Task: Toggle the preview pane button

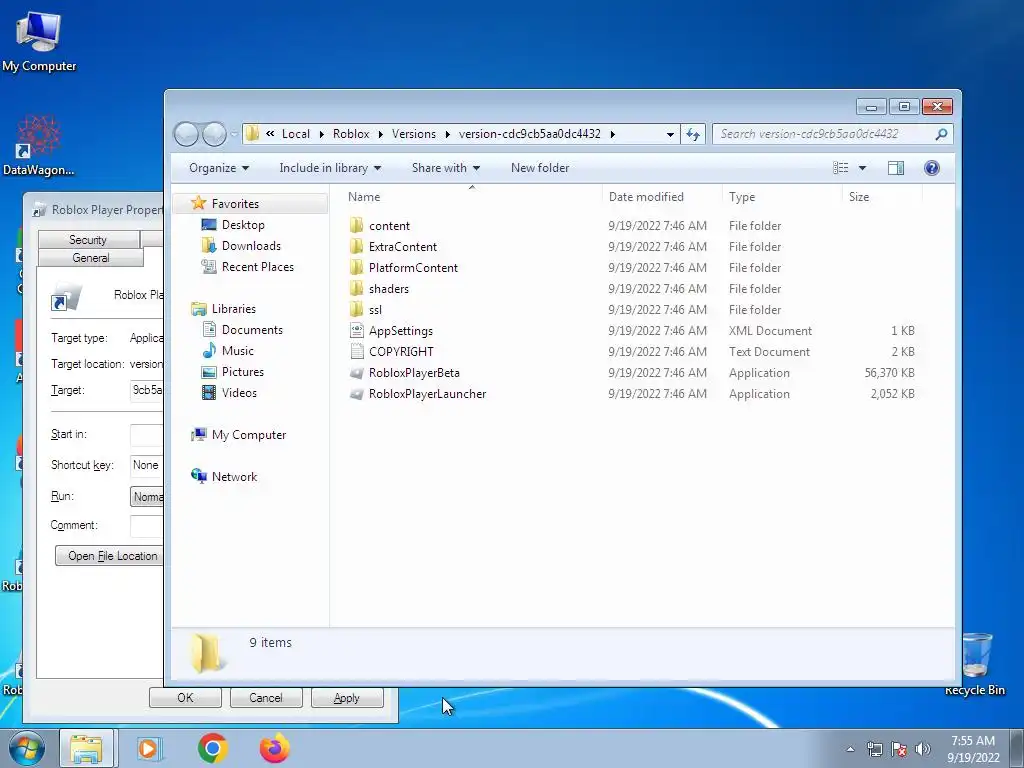Action: coord(896,168)
